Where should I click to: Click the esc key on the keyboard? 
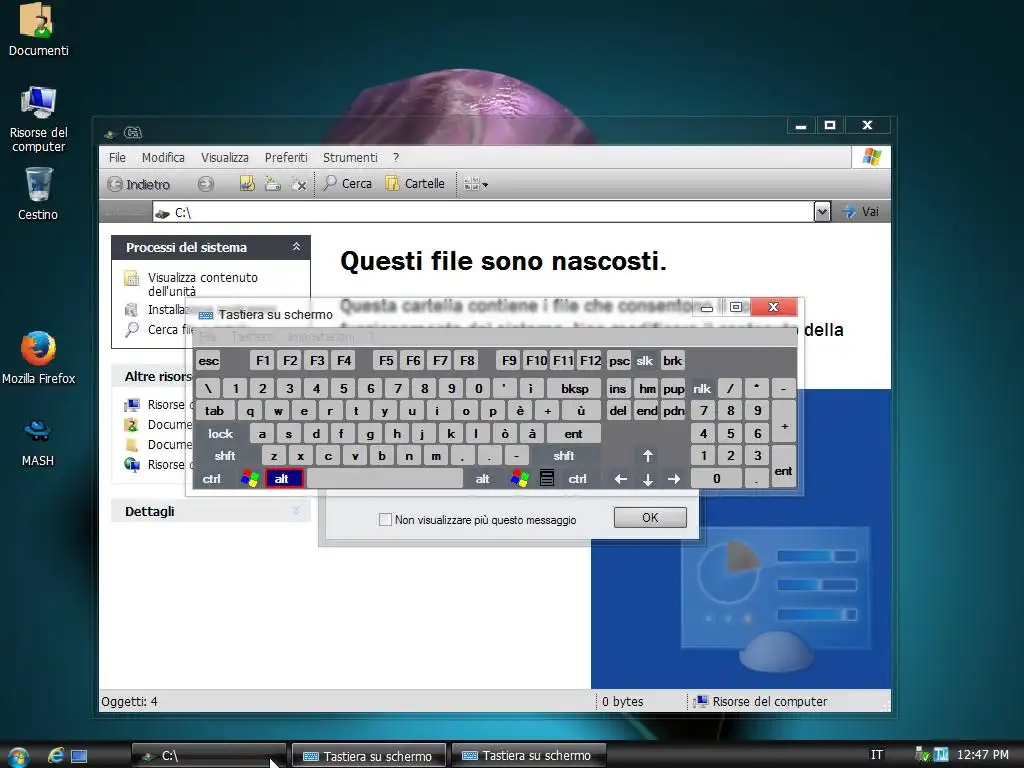coord(209,360)
